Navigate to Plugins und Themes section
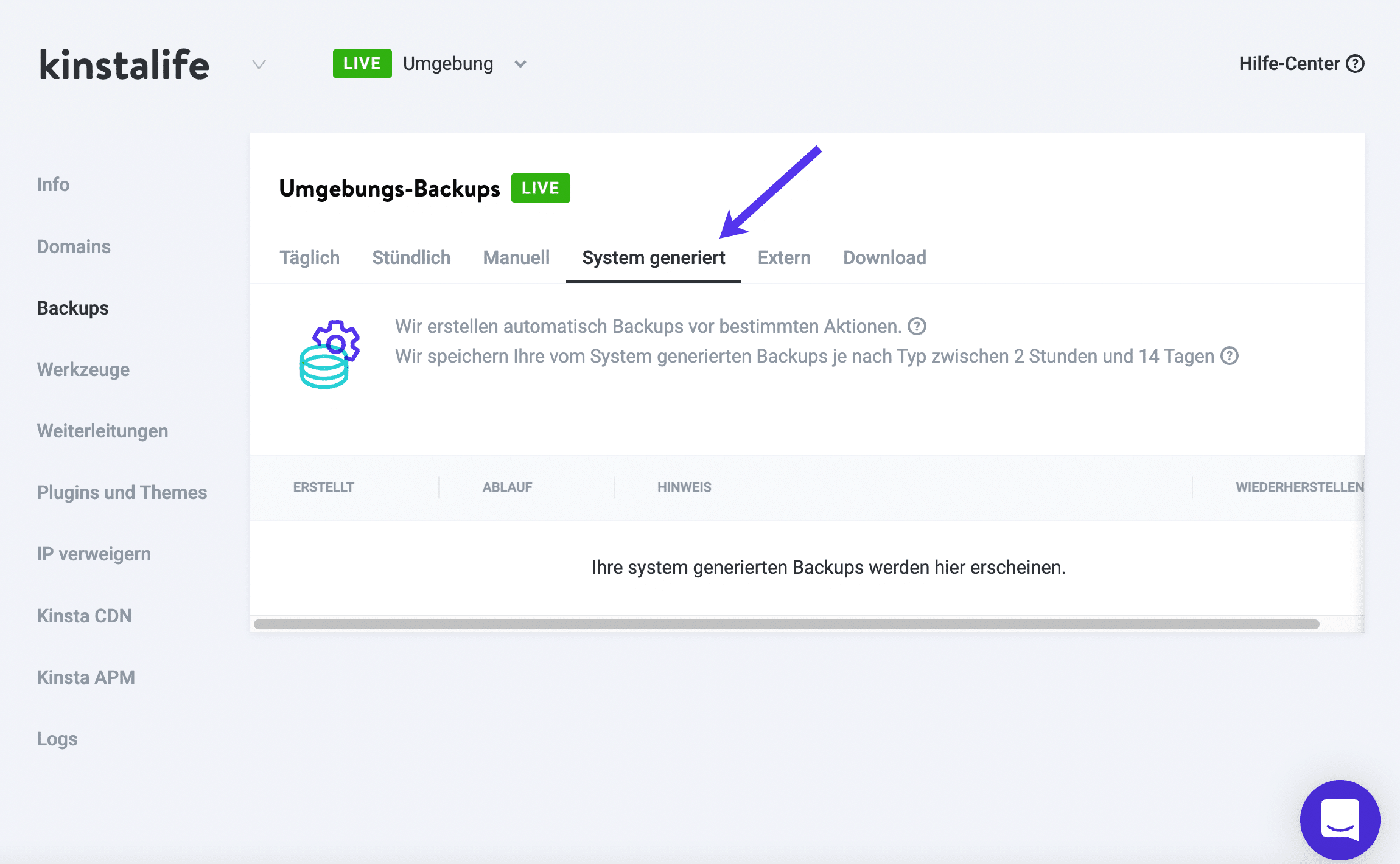The width and height of the screenshot is (1400, 864). tap(122, 492)
